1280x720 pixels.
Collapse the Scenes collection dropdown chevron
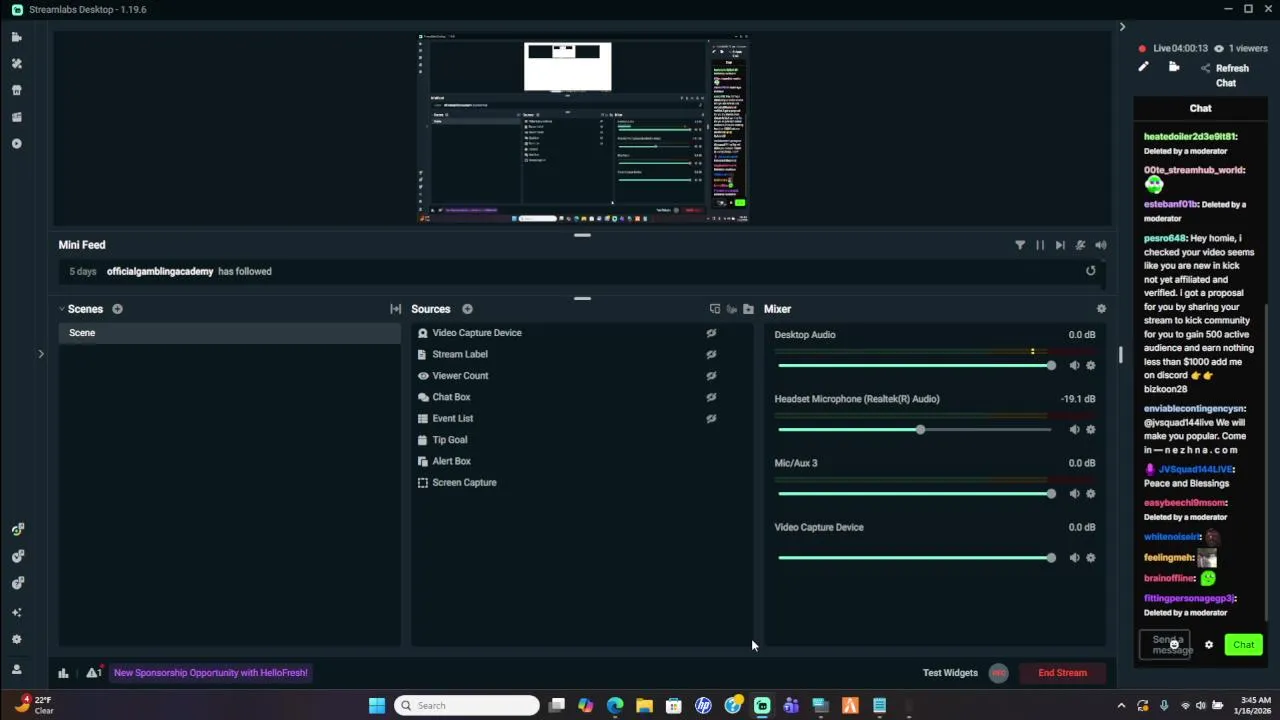[61, 309]
